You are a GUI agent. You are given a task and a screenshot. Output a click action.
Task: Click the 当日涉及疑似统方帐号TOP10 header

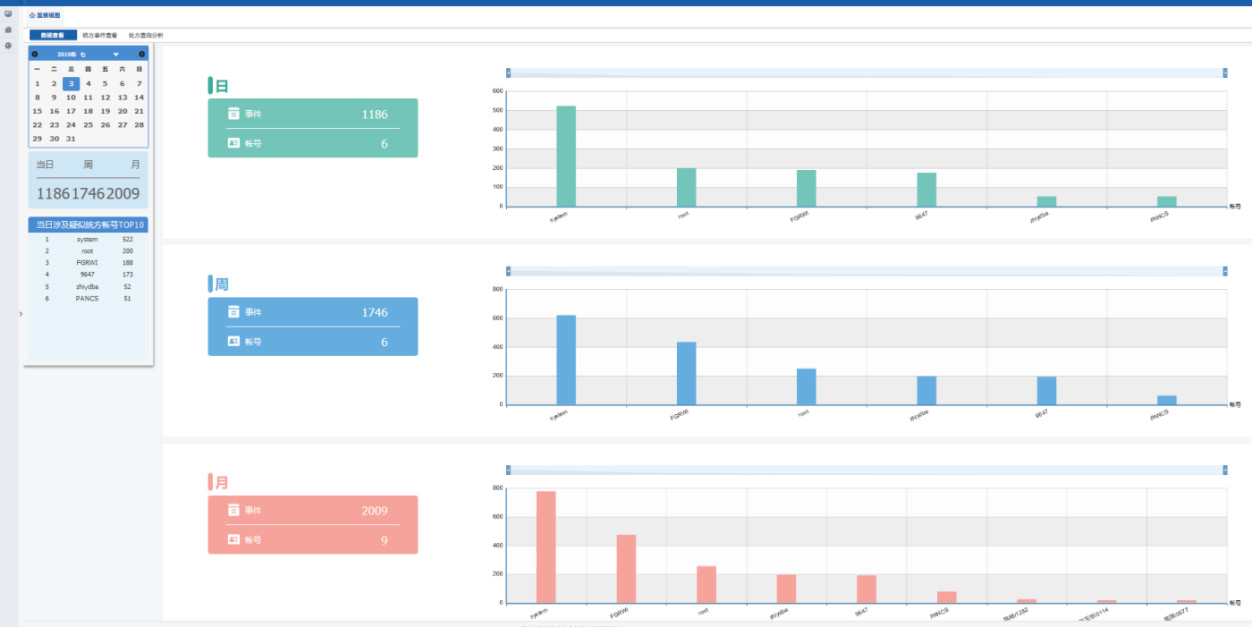(90, 225)
